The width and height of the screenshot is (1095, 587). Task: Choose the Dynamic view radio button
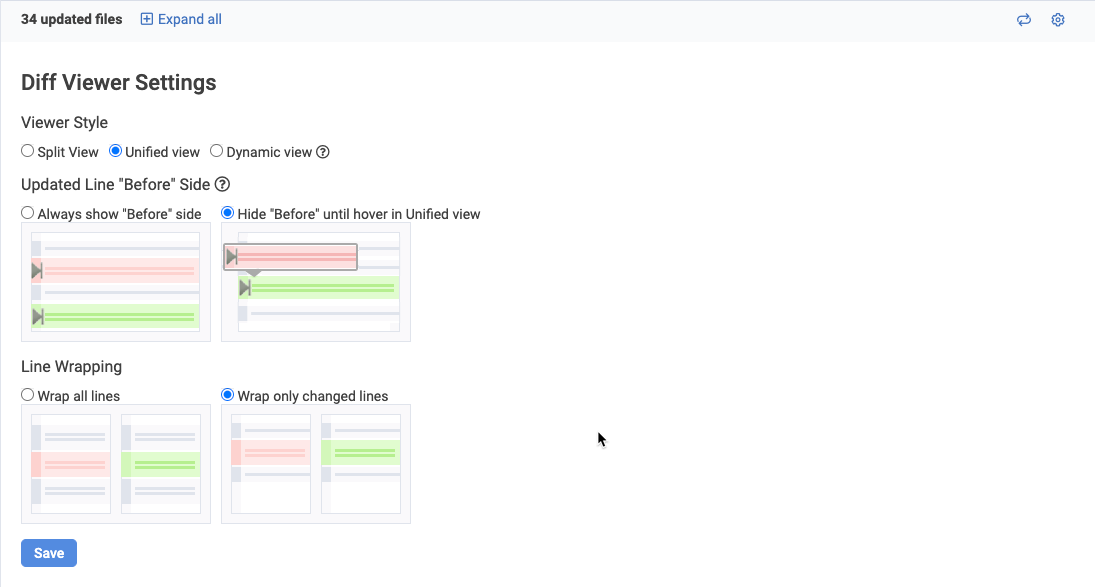(216, 152)
